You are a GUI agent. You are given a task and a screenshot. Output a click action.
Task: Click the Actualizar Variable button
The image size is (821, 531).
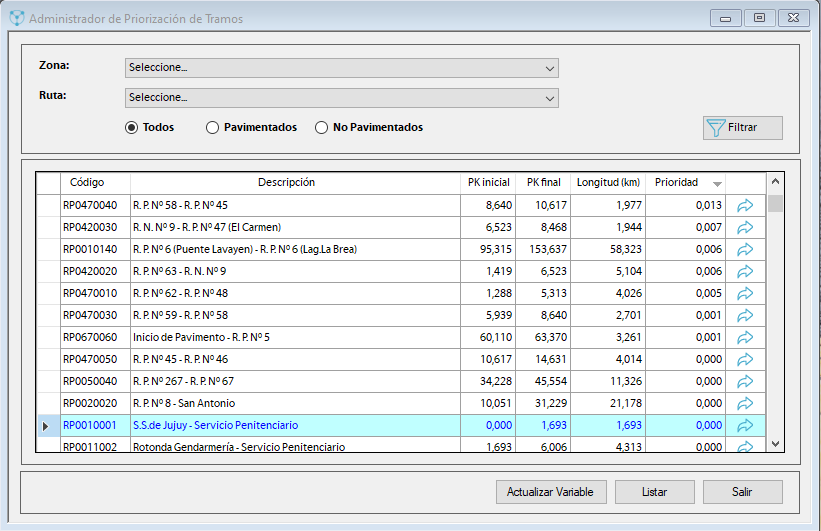tap(551, 492)
